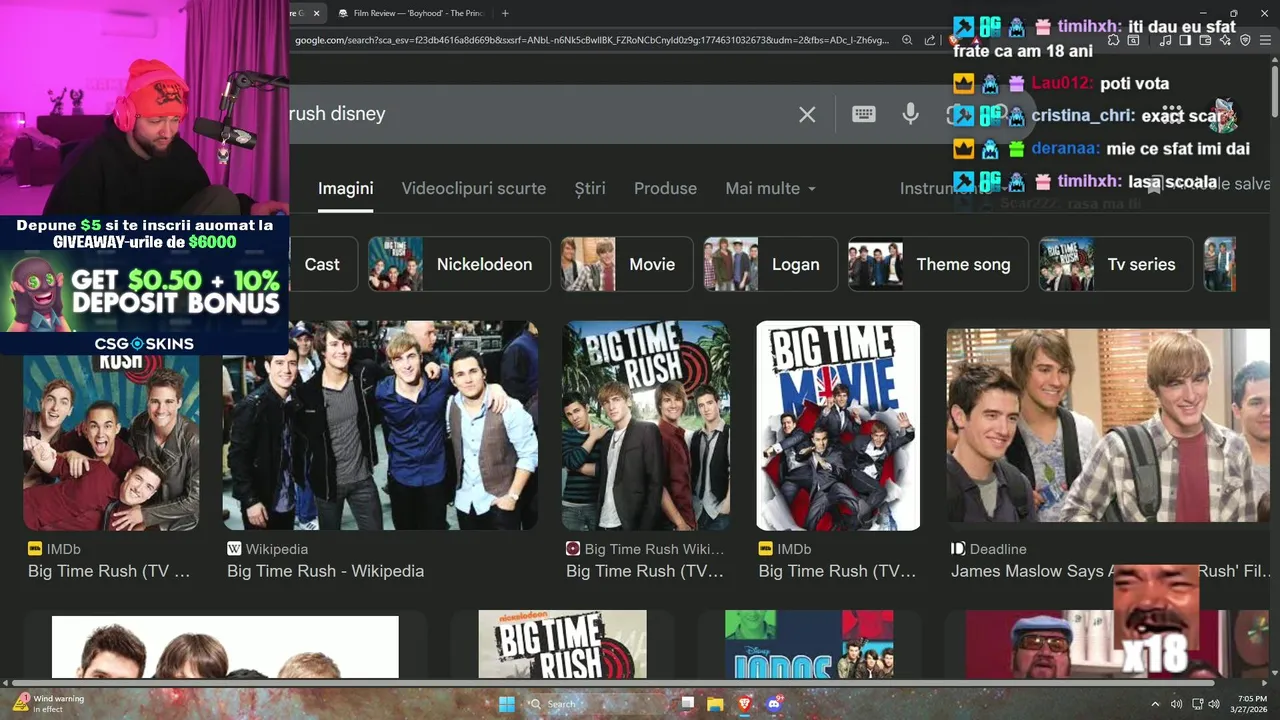Open the Big Time Rush Wiki poster thumbnail
Screen dimensions: 1280x720
click(x=646, y=425)
